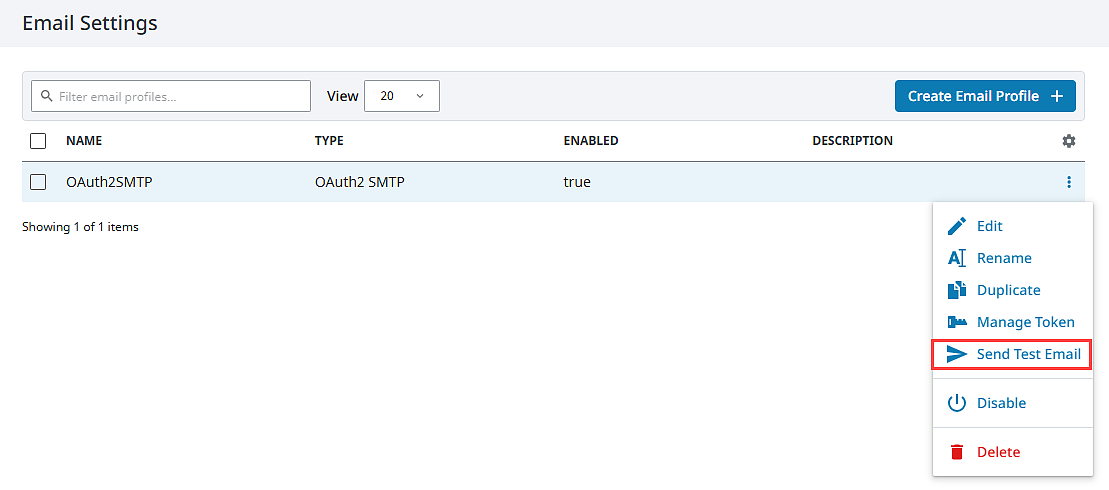
Task: Click the 'true' enabled value
Action: [x=577, y=182]
